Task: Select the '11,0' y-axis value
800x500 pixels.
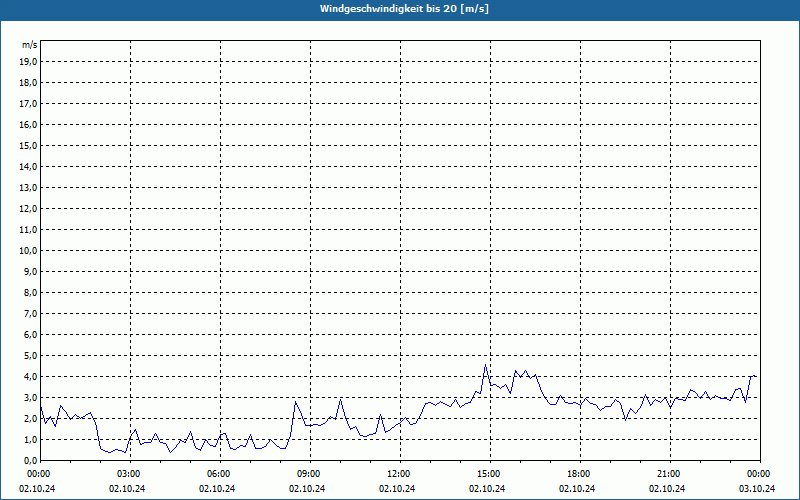Action: click(28, 230)
